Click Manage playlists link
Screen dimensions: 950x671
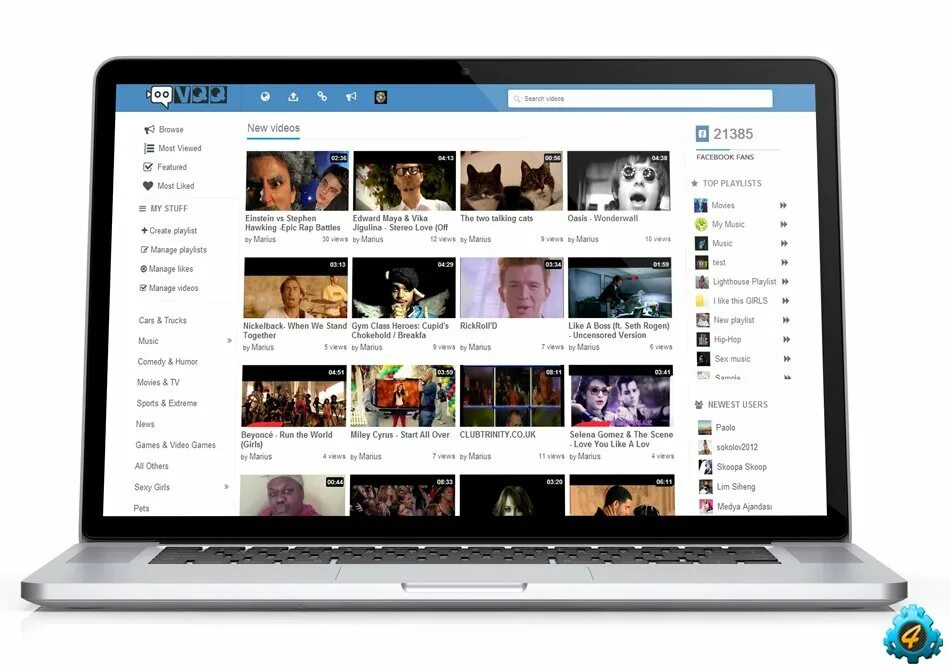click(x=173, y=250)
